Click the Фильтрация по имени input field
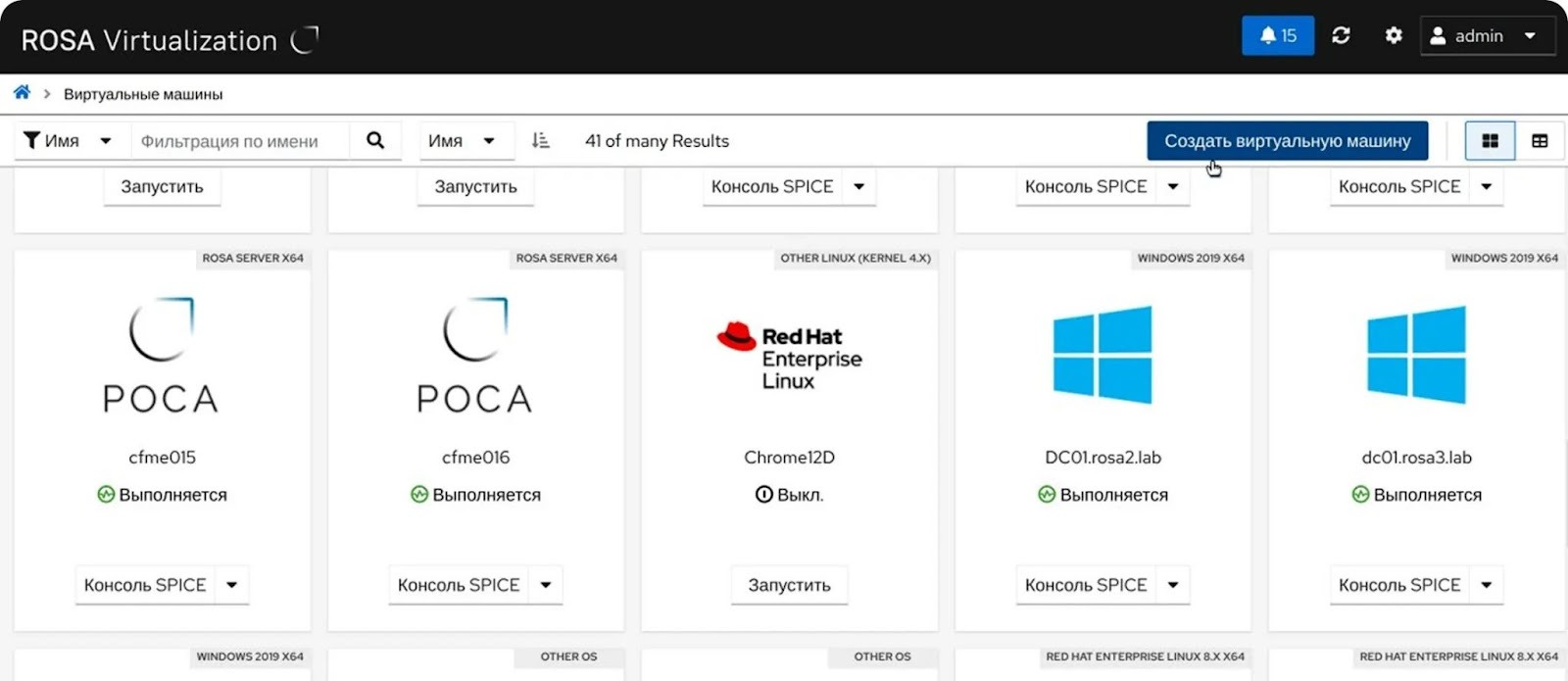Screen dimensions: 1568x681 [240, 141]
